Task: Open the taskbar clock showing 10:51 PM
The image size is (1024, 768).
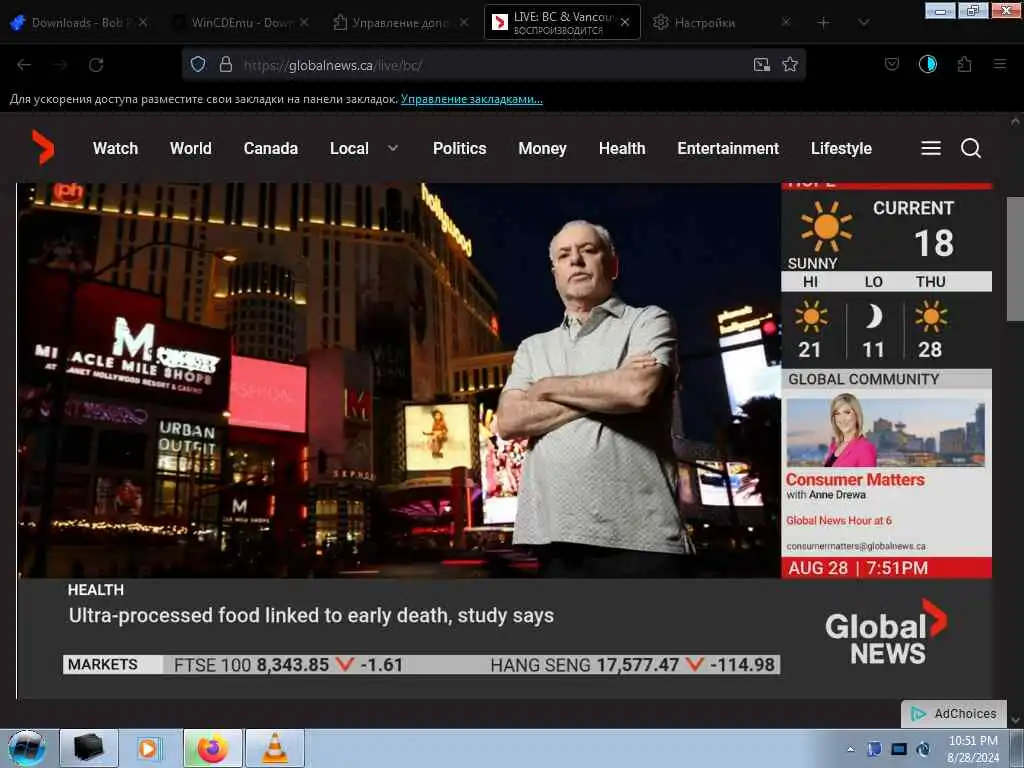Action: (x=973, y=749)
